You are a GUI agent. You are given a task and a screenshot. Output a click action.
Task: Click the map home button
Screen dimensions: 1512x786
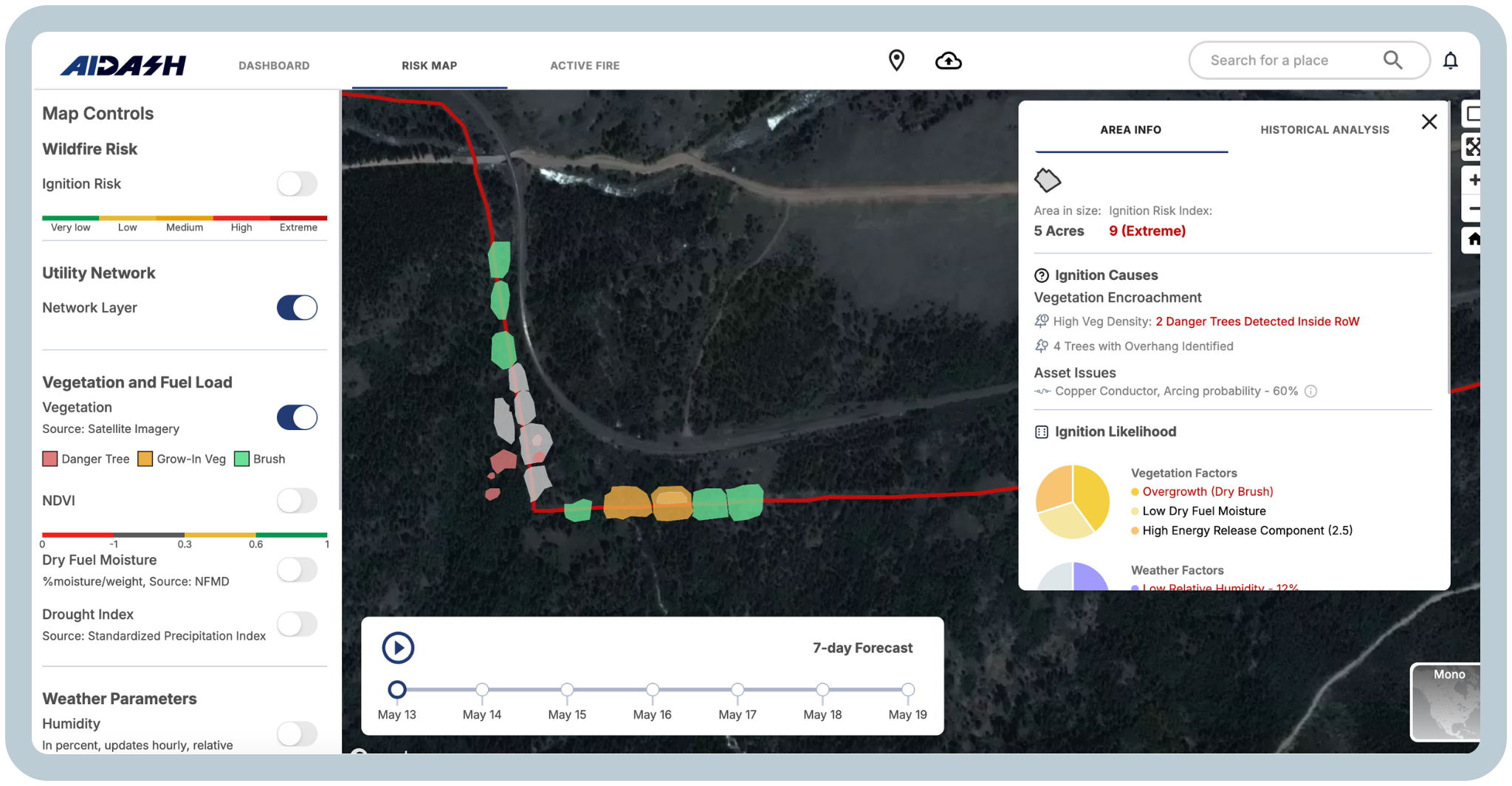pyautogui.click(x=1473, y=239)
